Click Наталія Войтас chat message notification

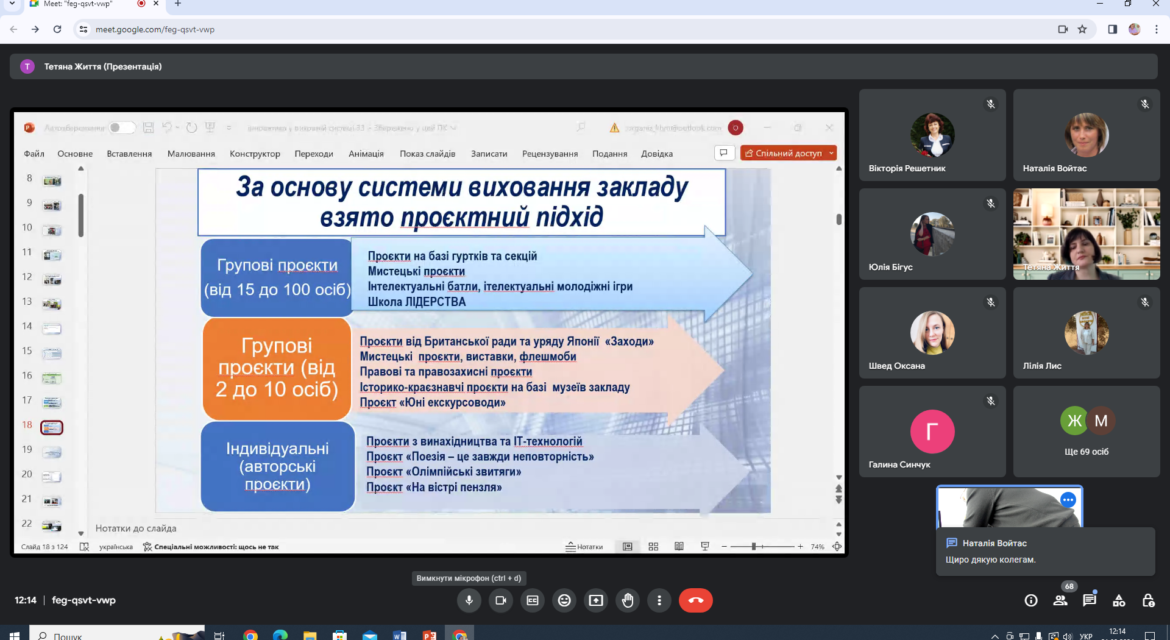point(1045,551)
